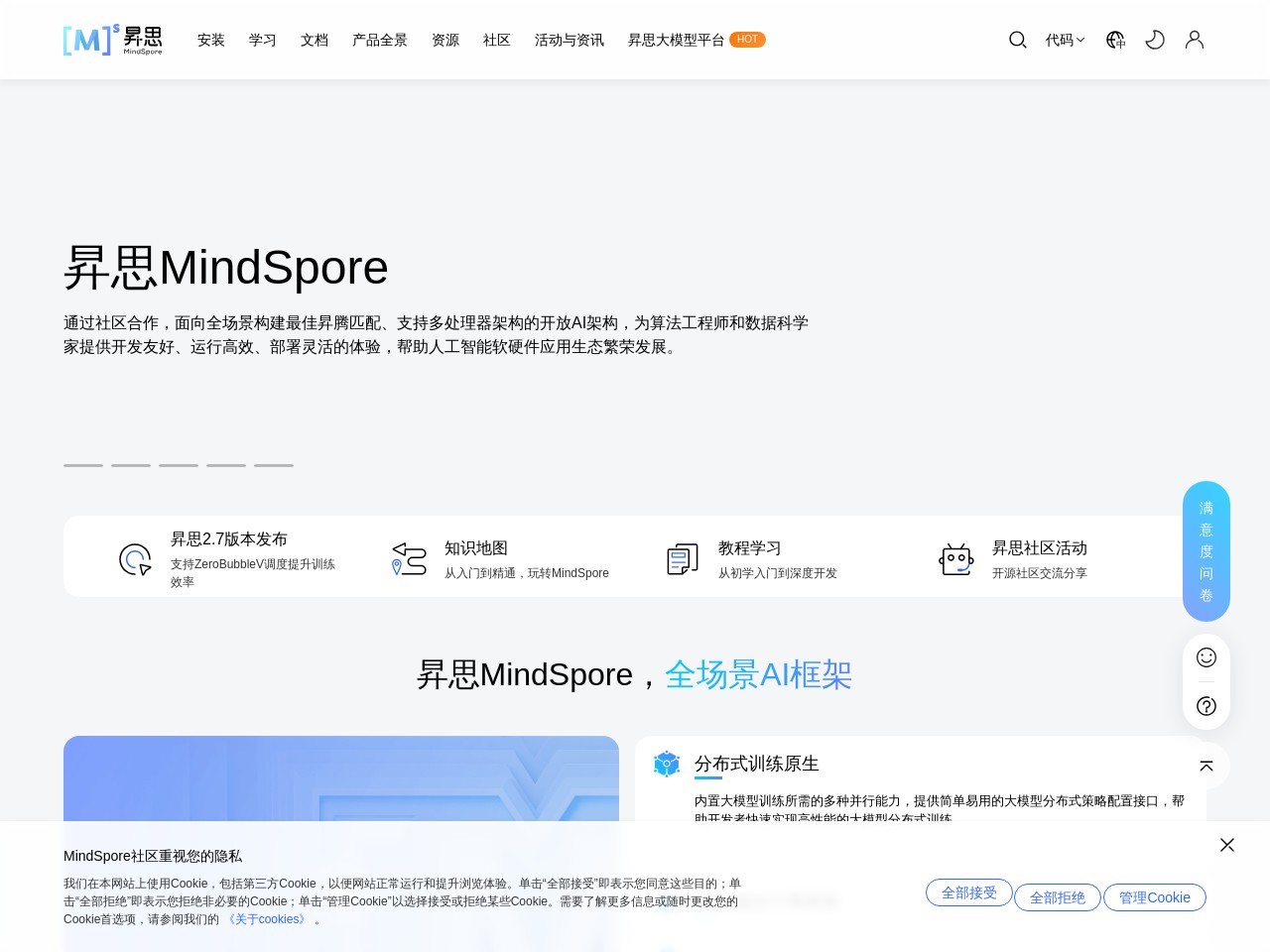Open the 安装 menu item
Viewport: 1270px width, 952px height.
[x=210, y=40]
